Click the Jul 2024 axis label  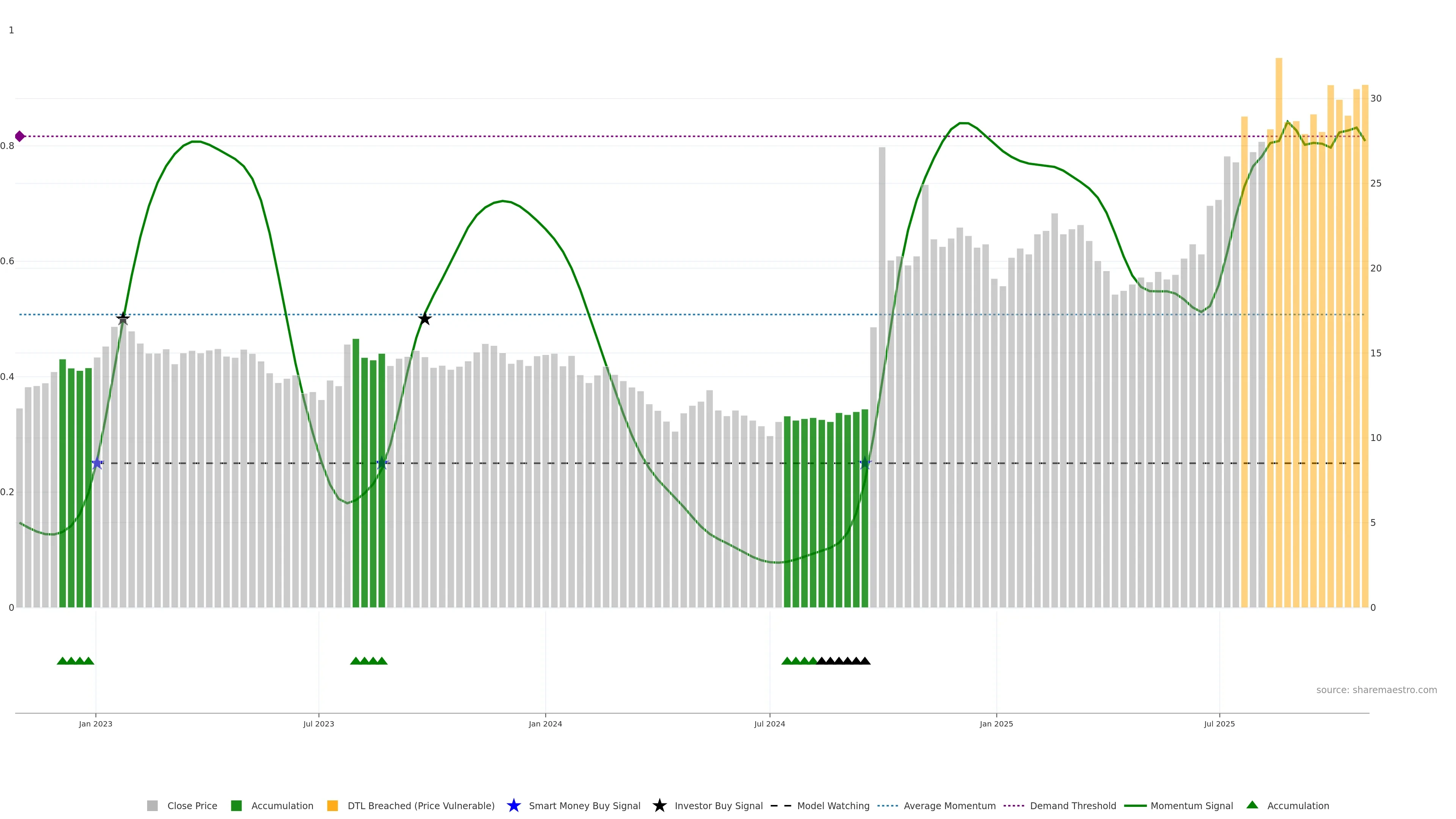tap(769, 724)
